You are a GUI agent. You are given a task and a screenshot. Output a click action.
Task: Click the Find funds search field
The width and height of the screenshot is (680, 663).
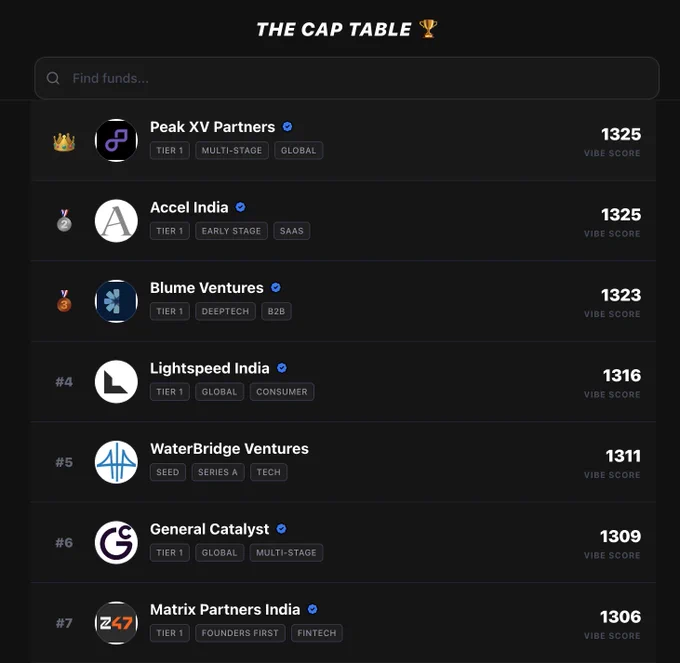tap(347, 78)
